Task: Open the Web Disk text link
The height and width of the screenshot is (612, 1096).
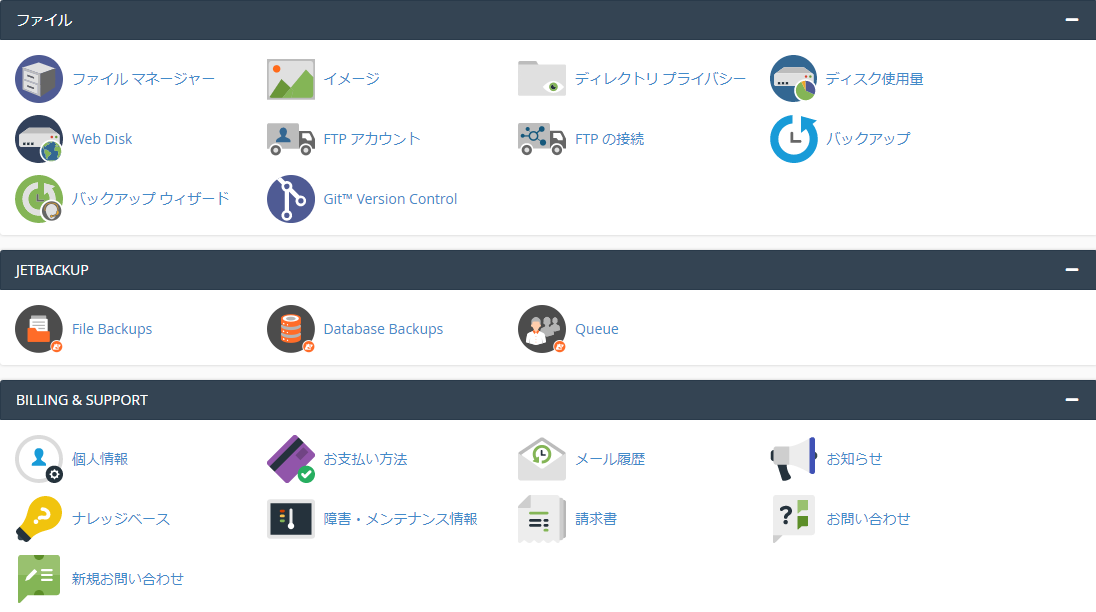Action: click(102, 139)
